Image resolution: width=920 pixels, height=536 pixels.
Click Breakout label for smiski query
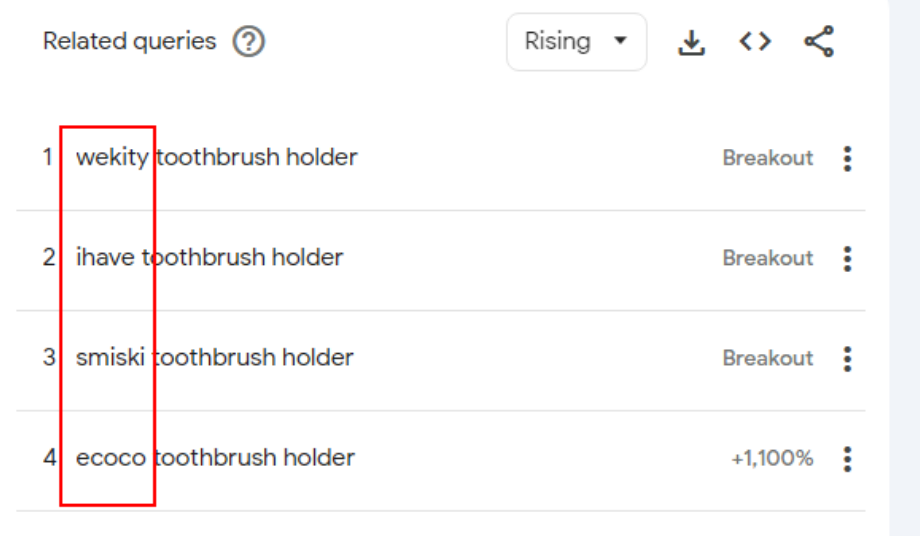pyautogui.click(x=767, y=358)
